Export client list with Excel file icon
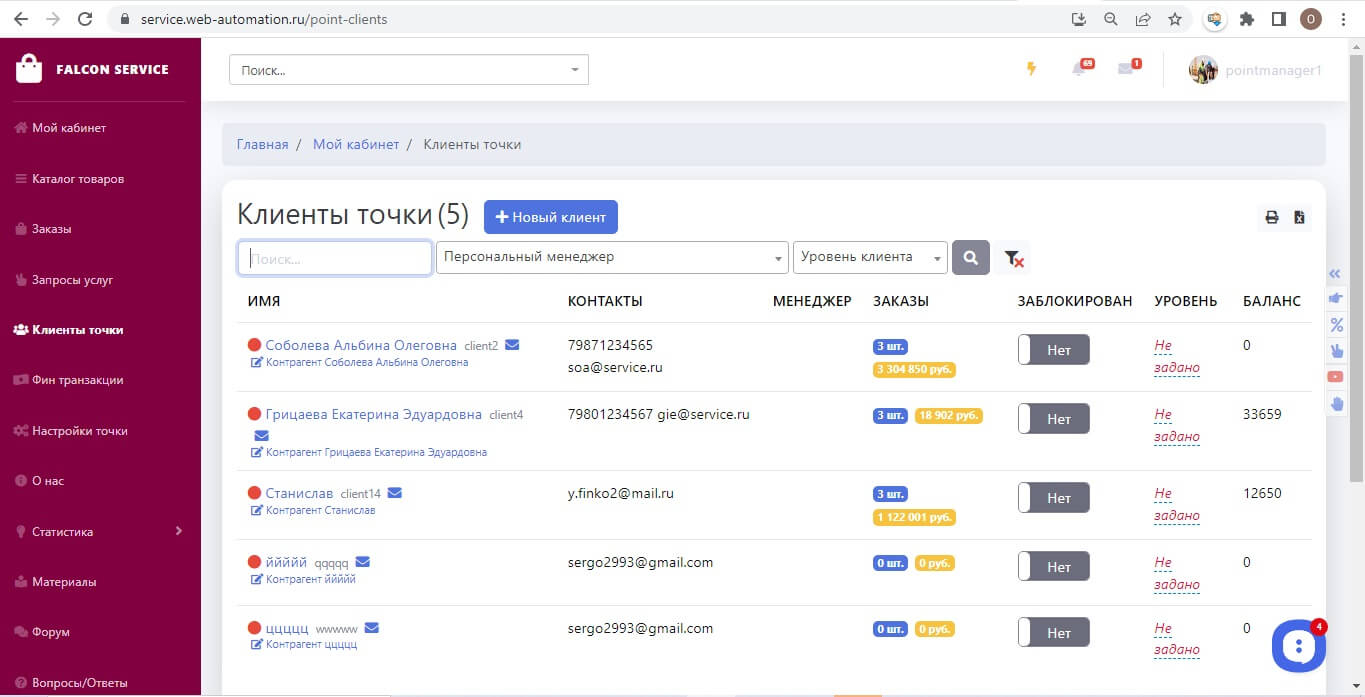This screenshot has height=697, width=1365. pyautogui.click(x=1299, y=217)
